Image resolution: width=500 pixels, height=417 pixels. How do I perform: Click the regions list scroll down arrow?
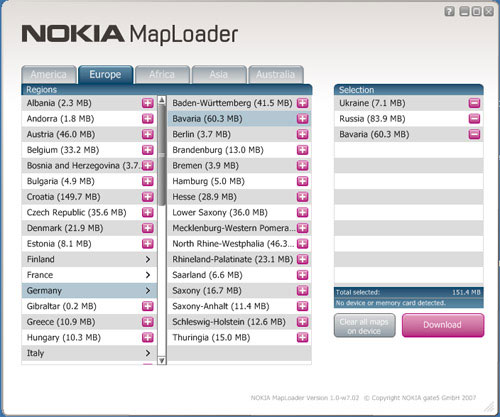pos(162,360)
